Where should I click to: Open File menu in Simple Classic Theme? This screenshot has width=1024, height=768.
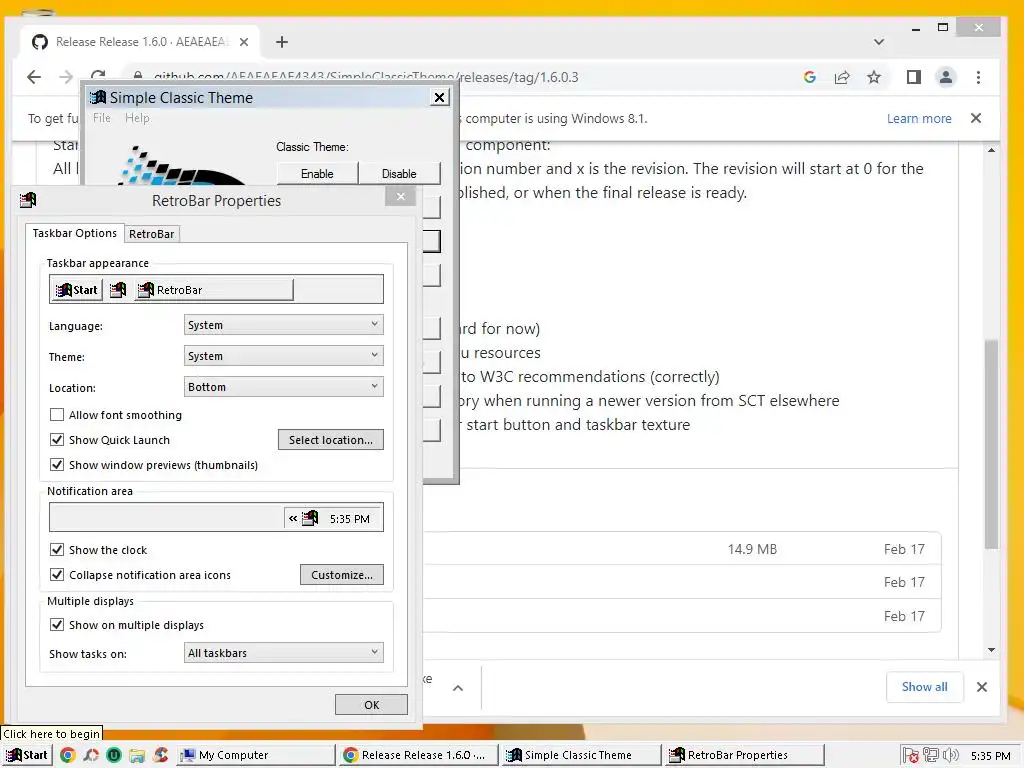tap(102, 118)
